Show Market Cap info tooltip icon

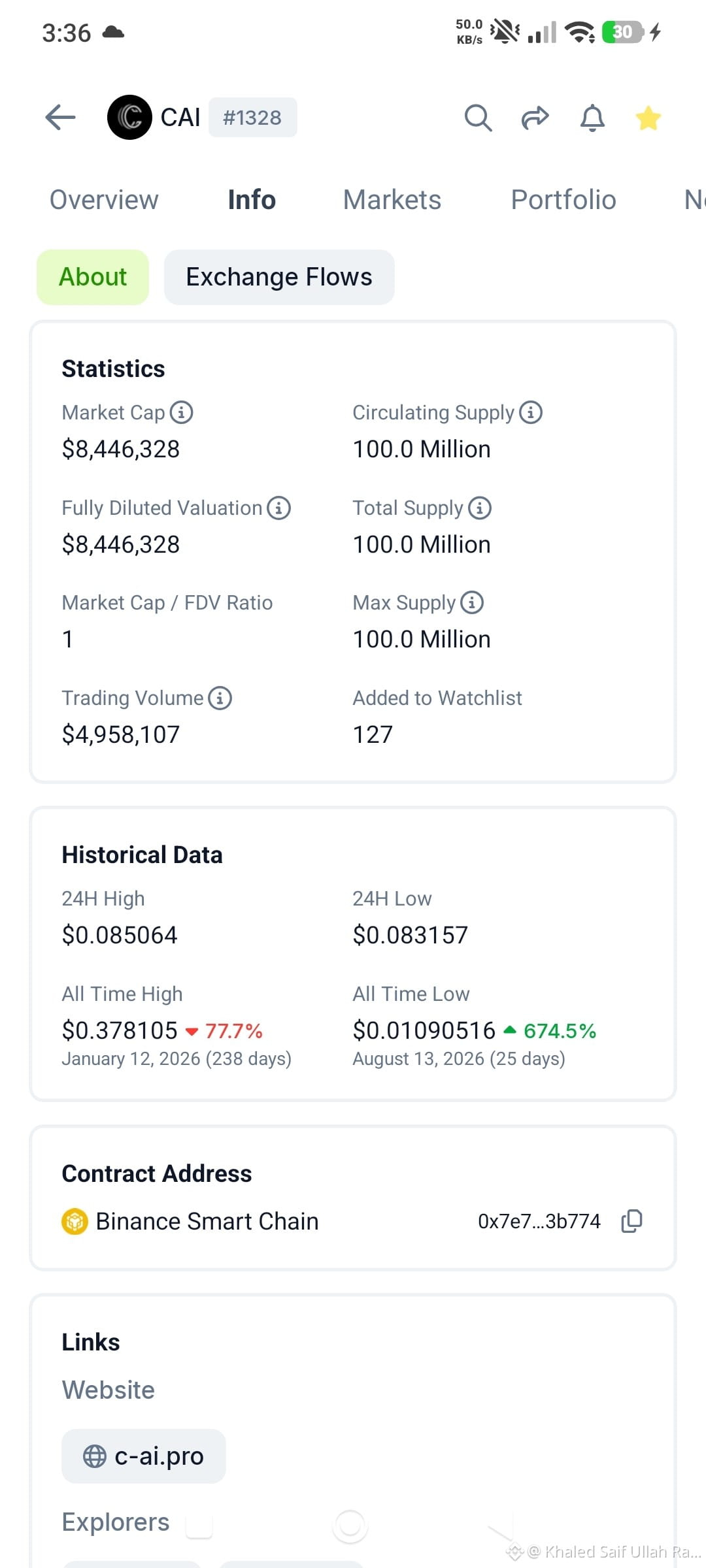[181, 412]
